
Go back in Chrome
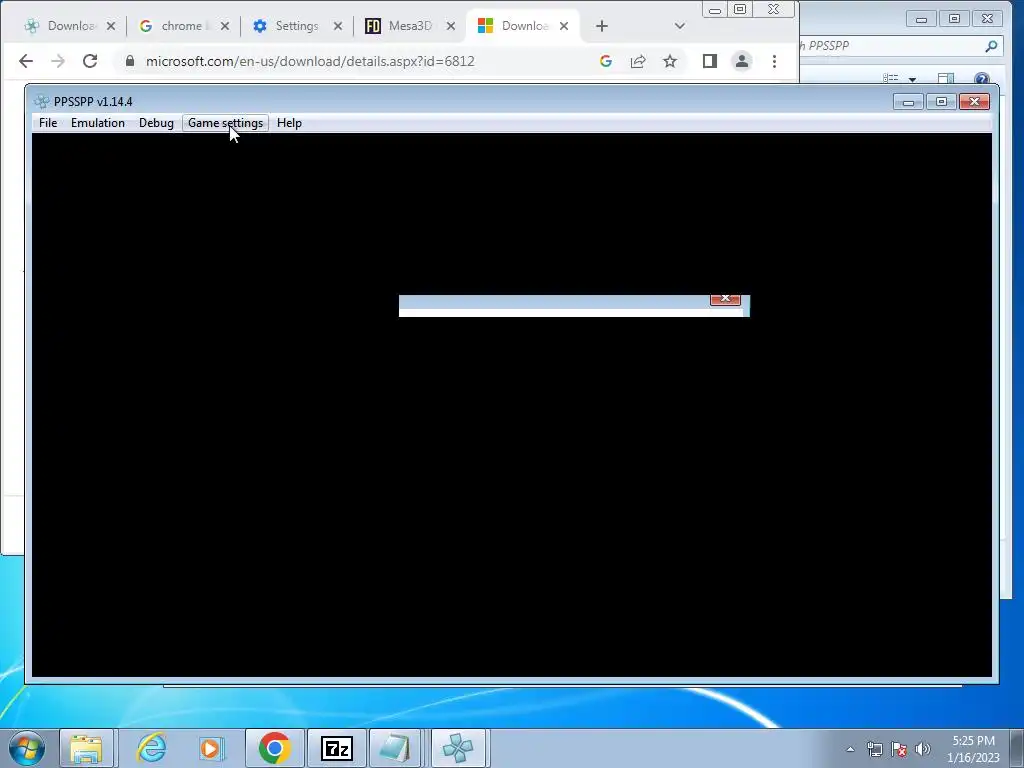coord(26,61)
